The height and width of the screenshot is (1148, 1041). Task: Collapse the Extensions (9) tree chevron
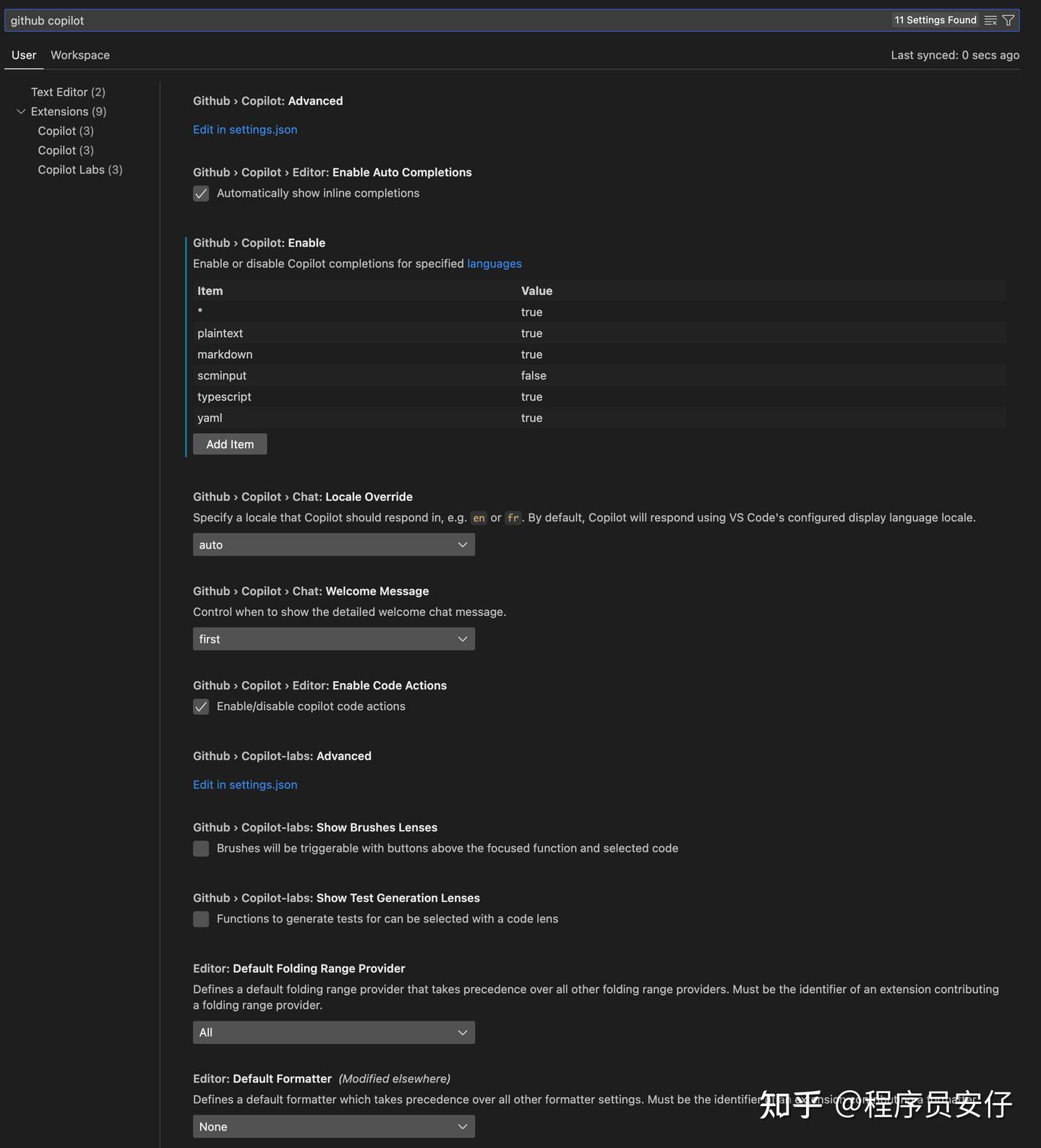click(x=21, y=111)
